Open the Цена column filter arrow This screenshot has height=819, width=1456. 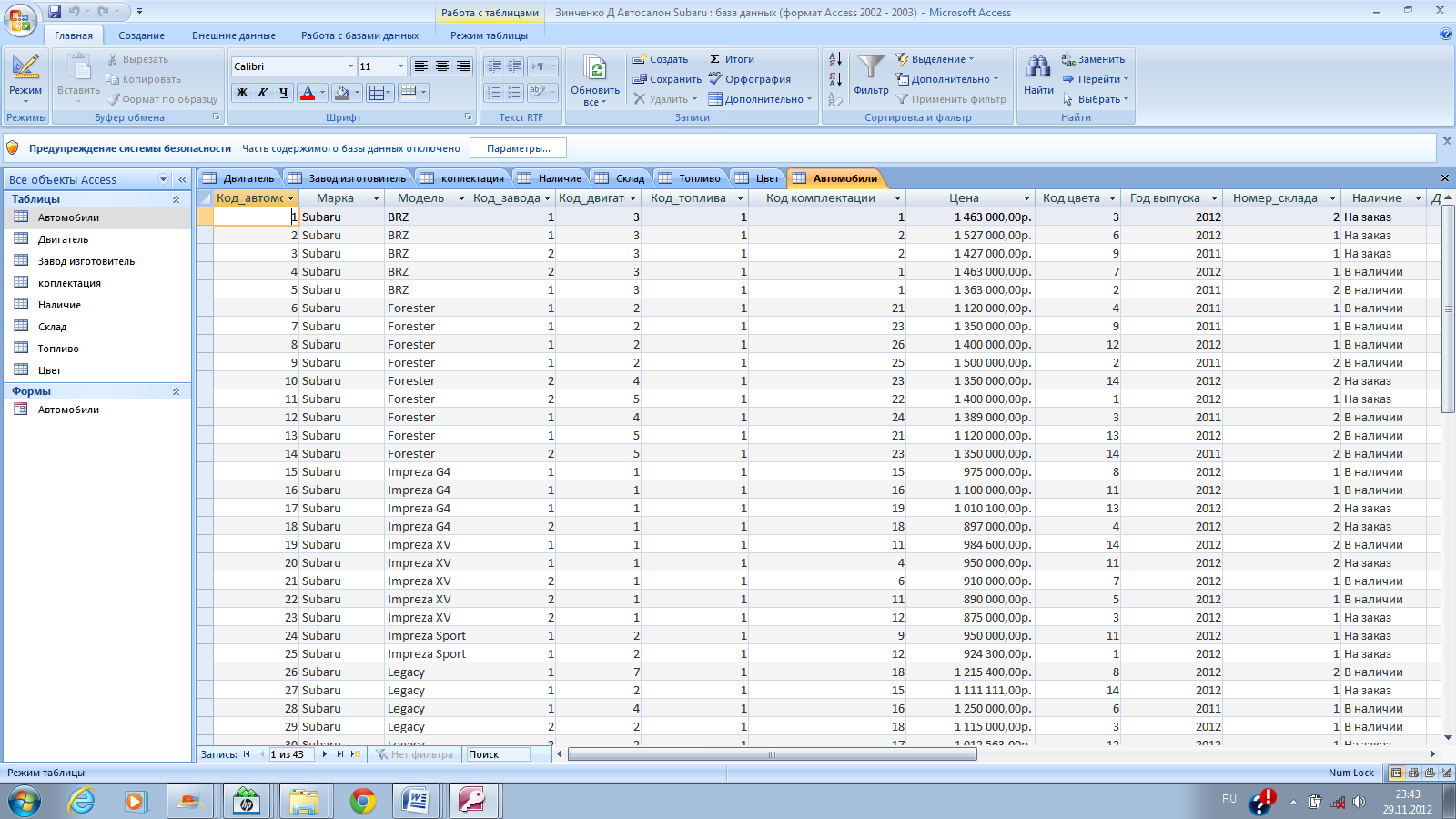(x=1027, y=198)
